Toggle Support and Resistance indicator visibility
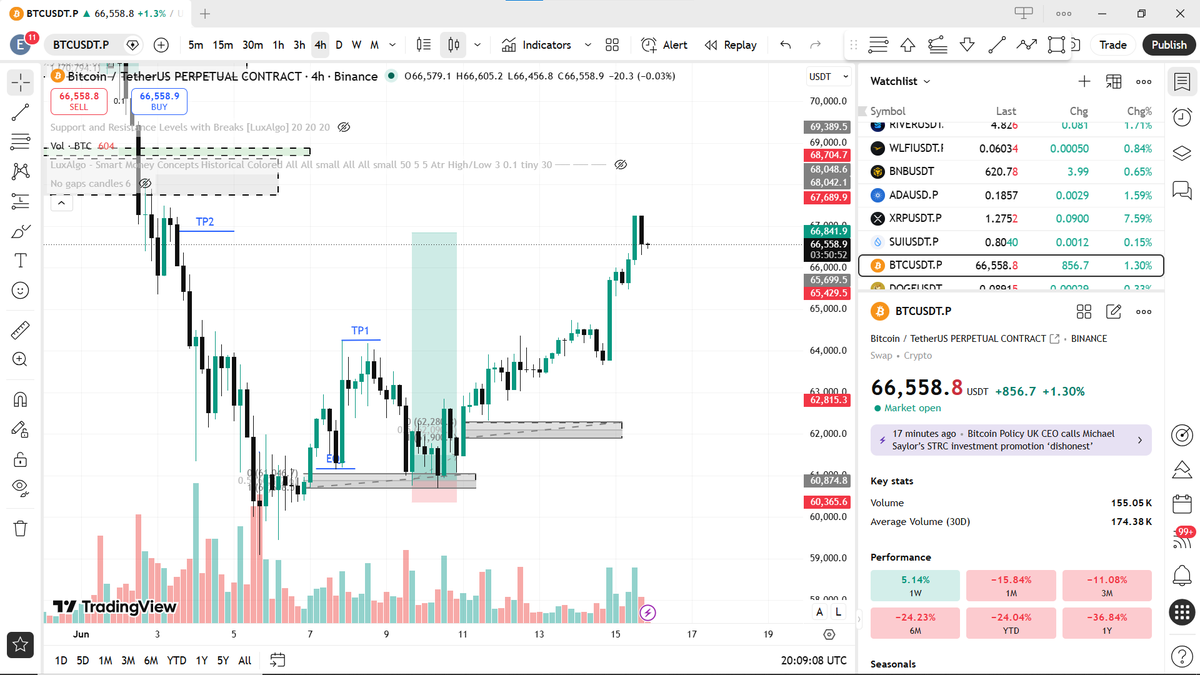Screen dimensions: 1200x675 pyautogui.click(x=343, y=128)
